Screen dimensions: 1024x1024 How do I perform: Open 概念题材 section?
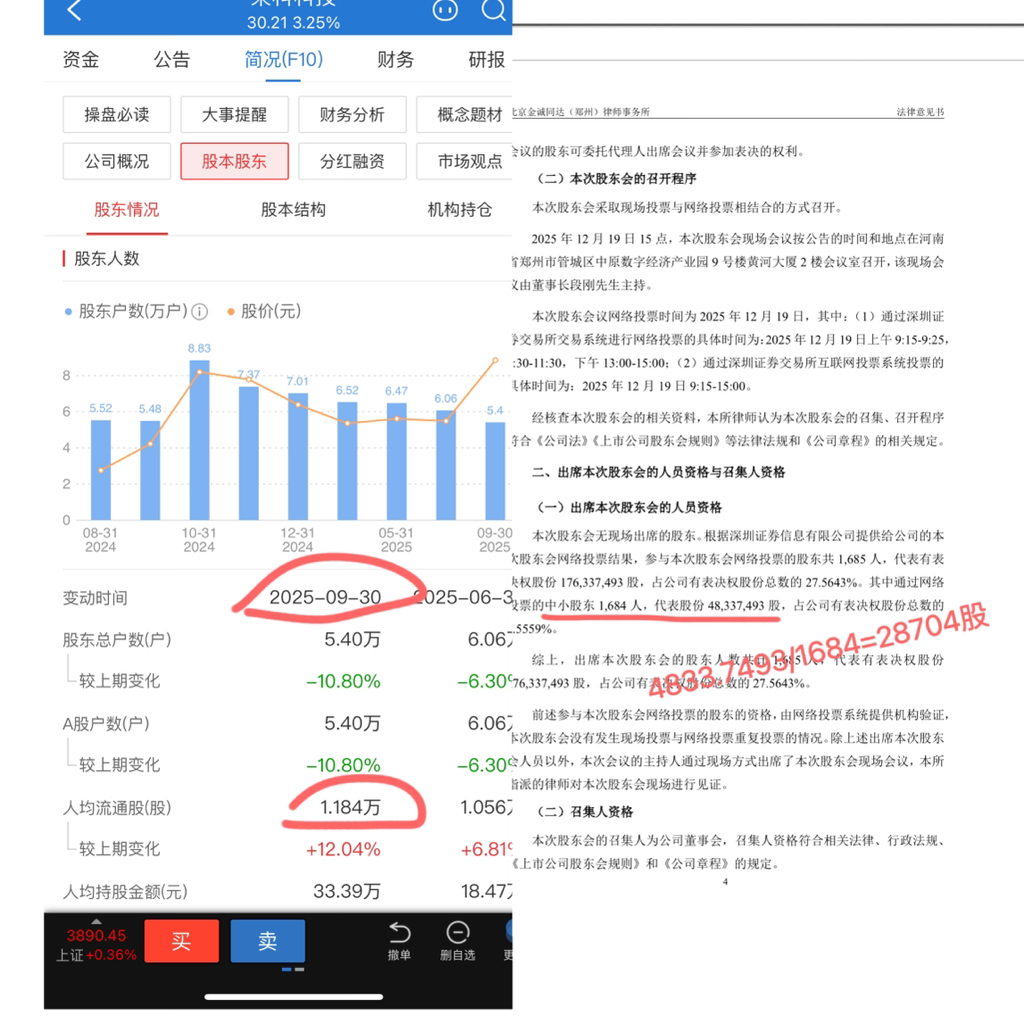coord(464,114)
